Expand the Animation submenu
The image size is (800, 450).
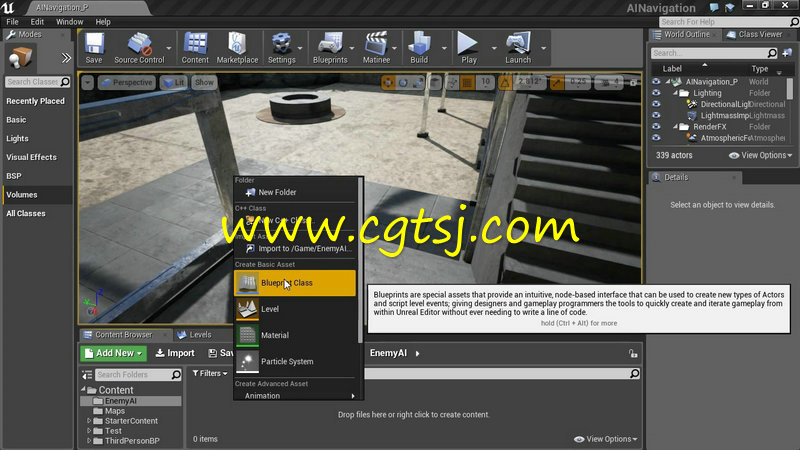tap(295, 396)
